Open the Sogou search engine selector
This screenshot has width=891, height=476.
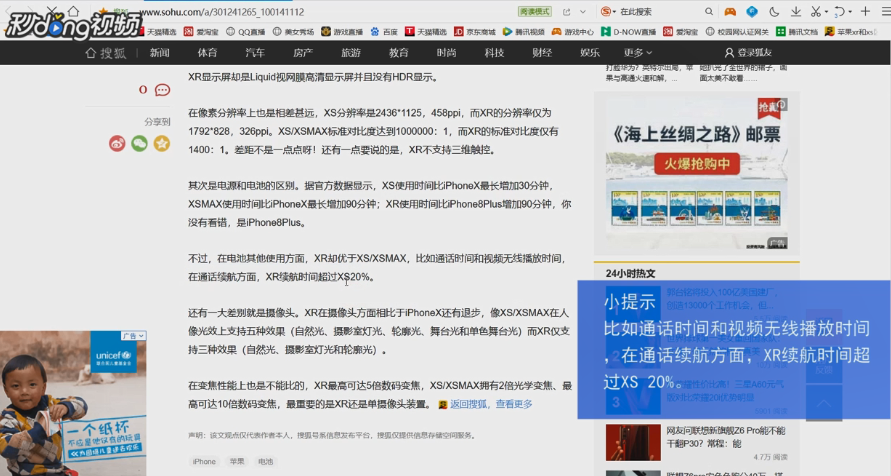[x=608, y=11]
